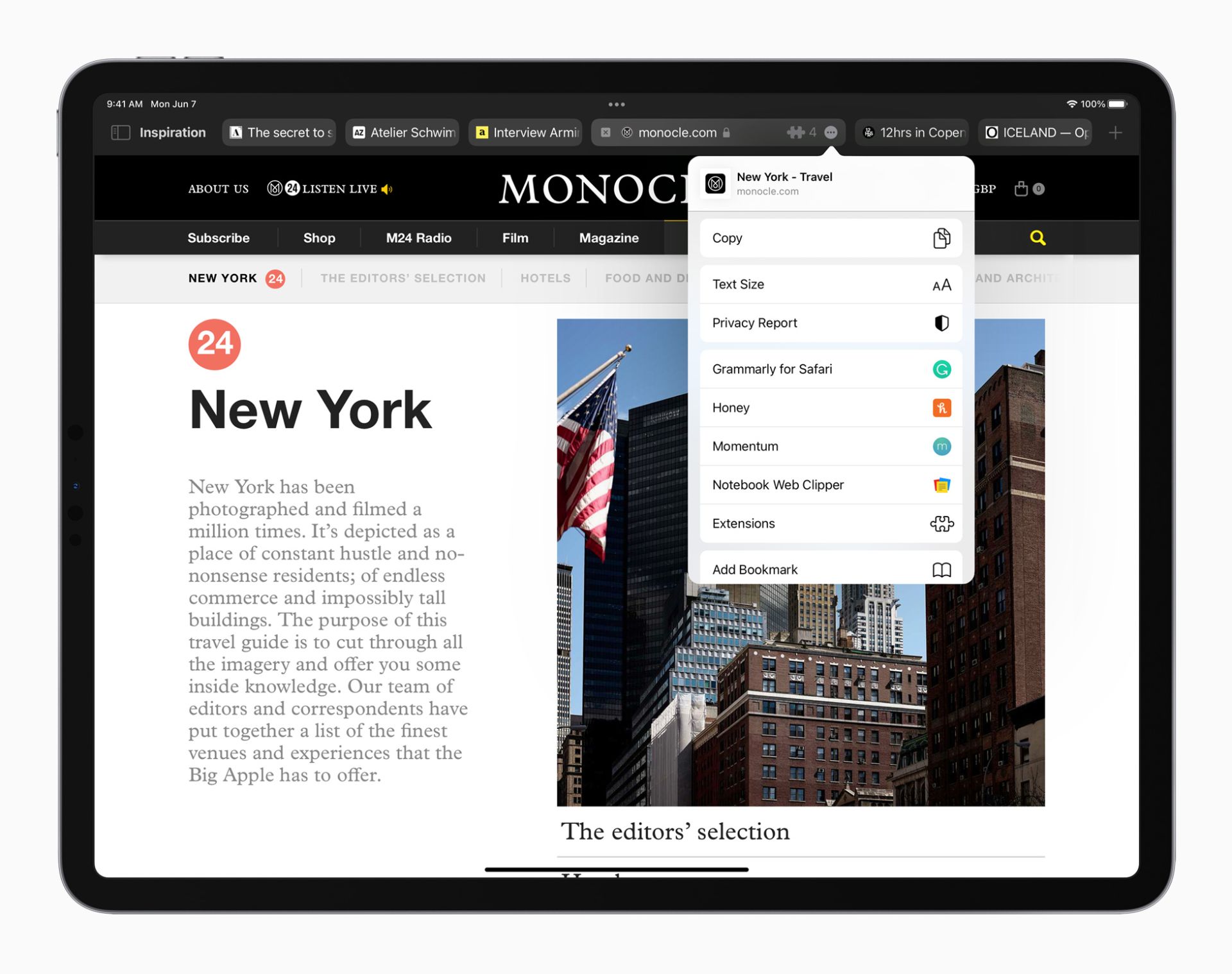Image resolution: width=1232 pixels, height=974 pixels.
Task: Click the Add Bookmark button
Action: [829, 569]
